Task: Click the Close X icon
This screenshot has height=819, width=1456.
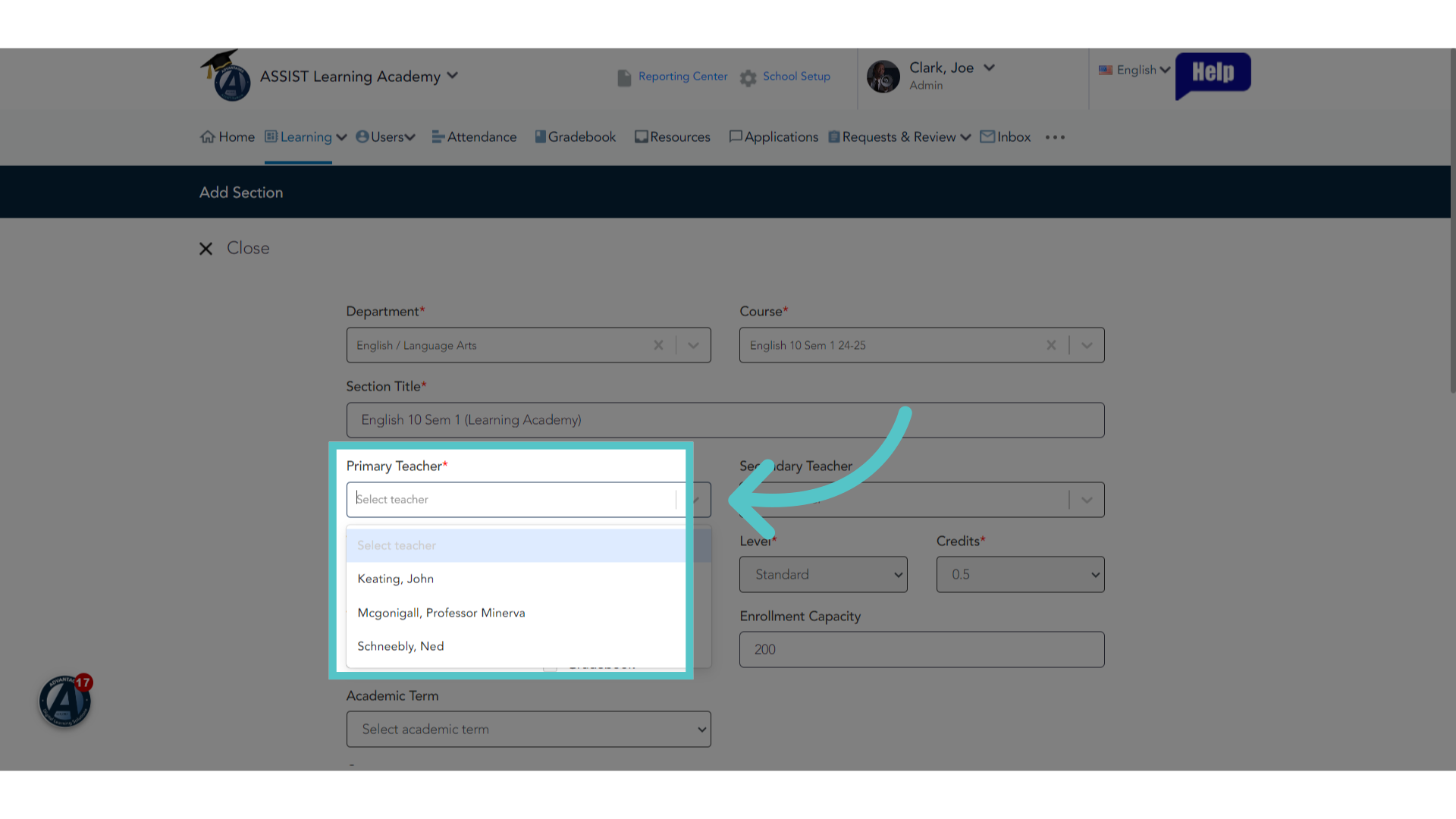Action: pyautogui.click(x=206, y=249)
